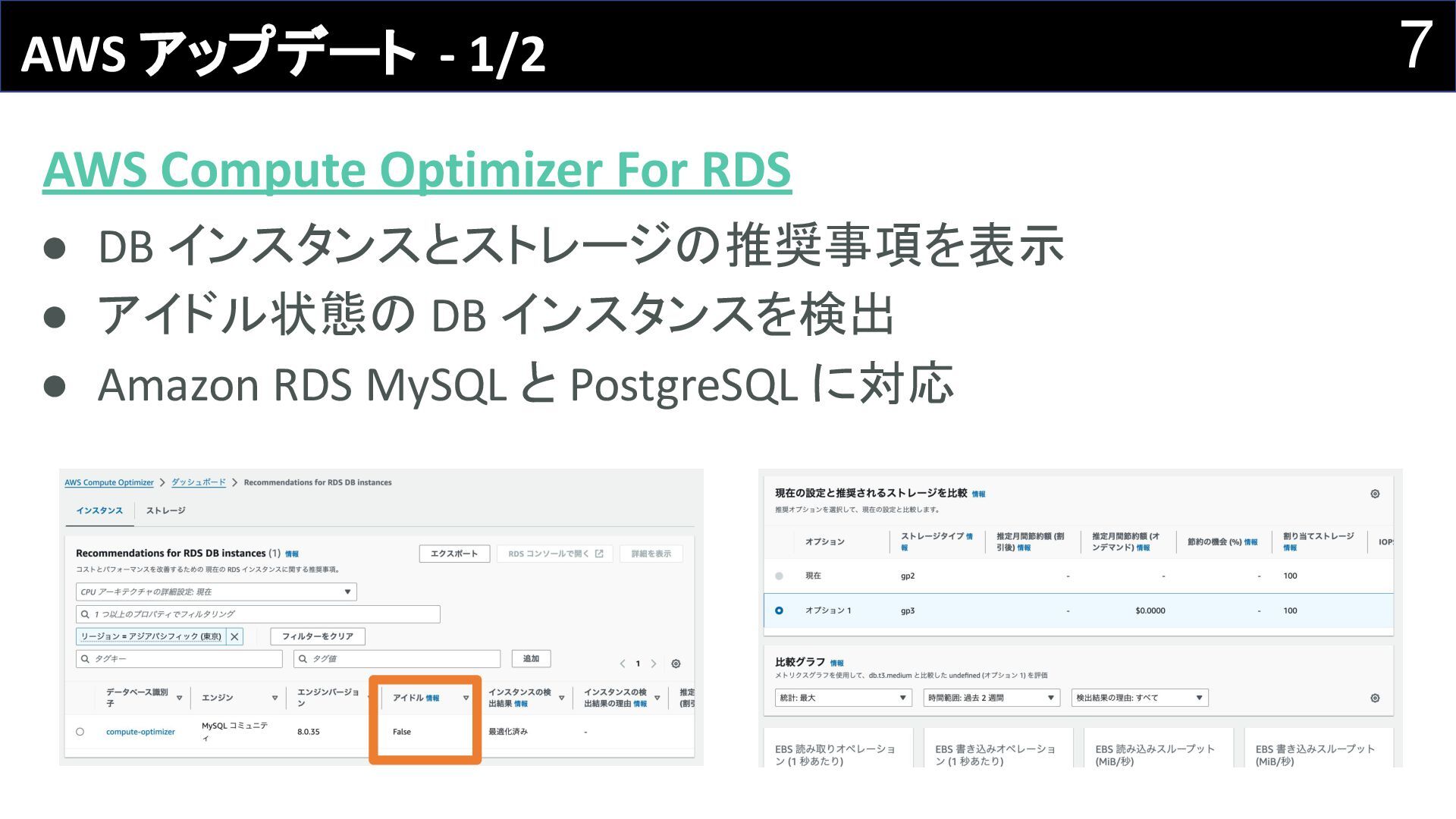Screen dimensions: 1456x819
Task: Switch to the ストレージ tab
Action: [165, 510]
